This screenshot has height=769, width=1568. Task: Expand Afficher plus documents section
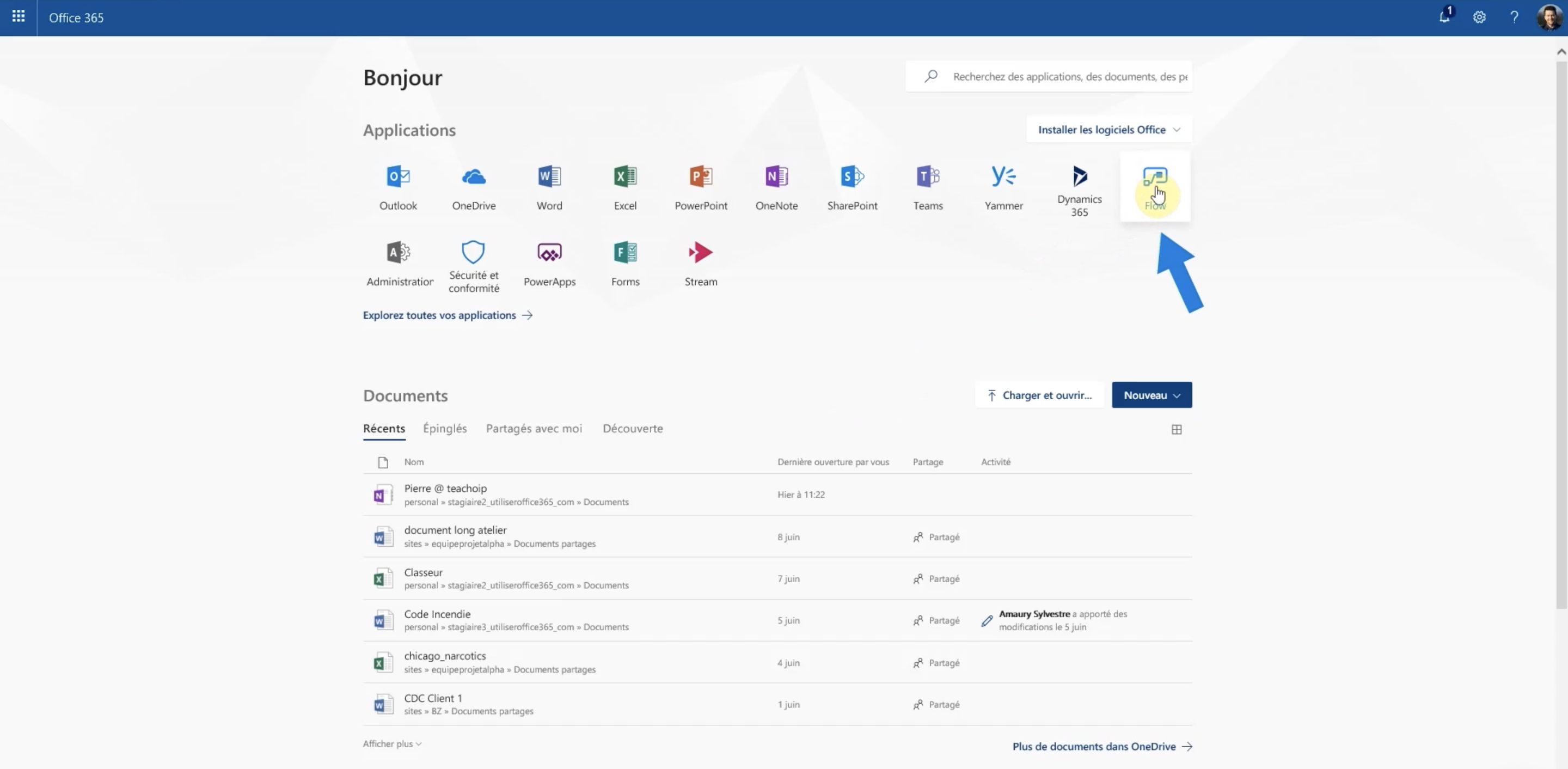[391, 743]
